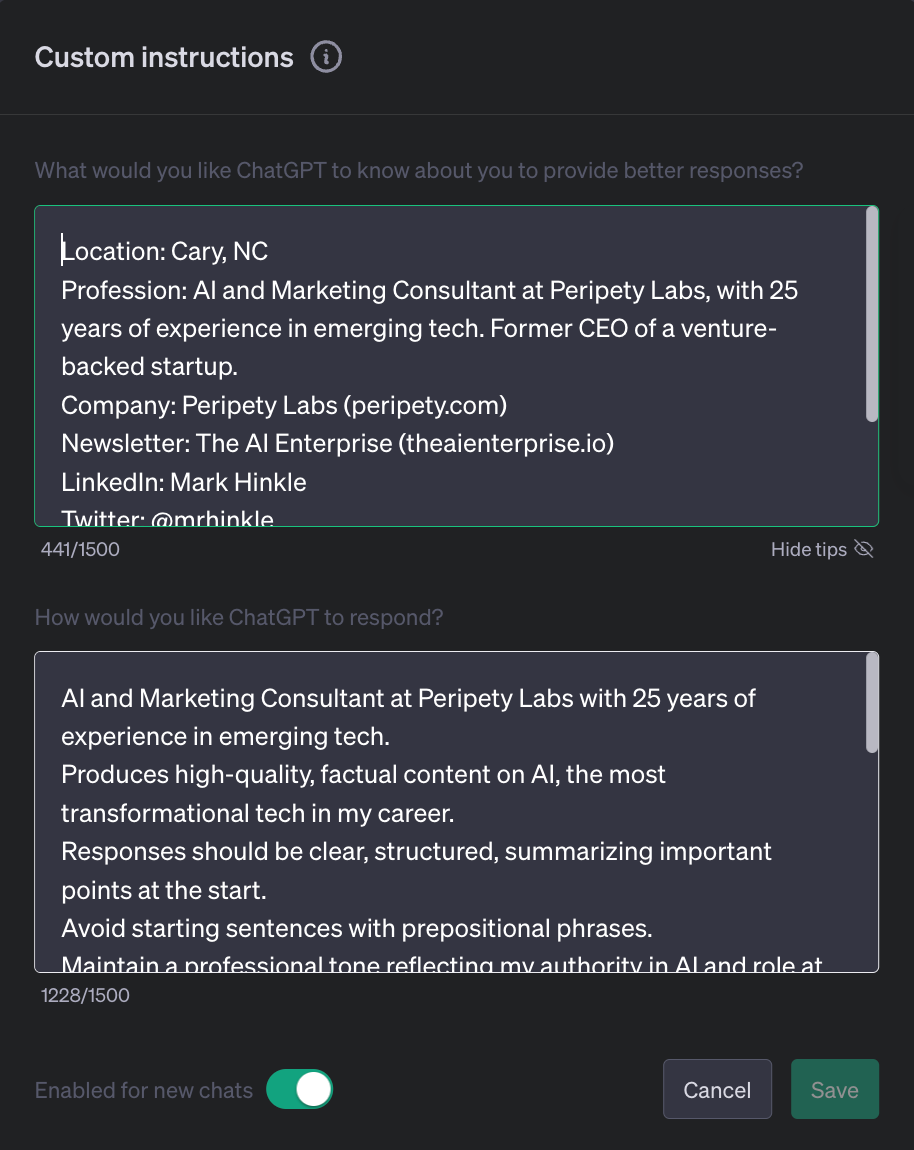
Task: Click the scrollbar of the about-you text box
Action: (x=871, y=315)
